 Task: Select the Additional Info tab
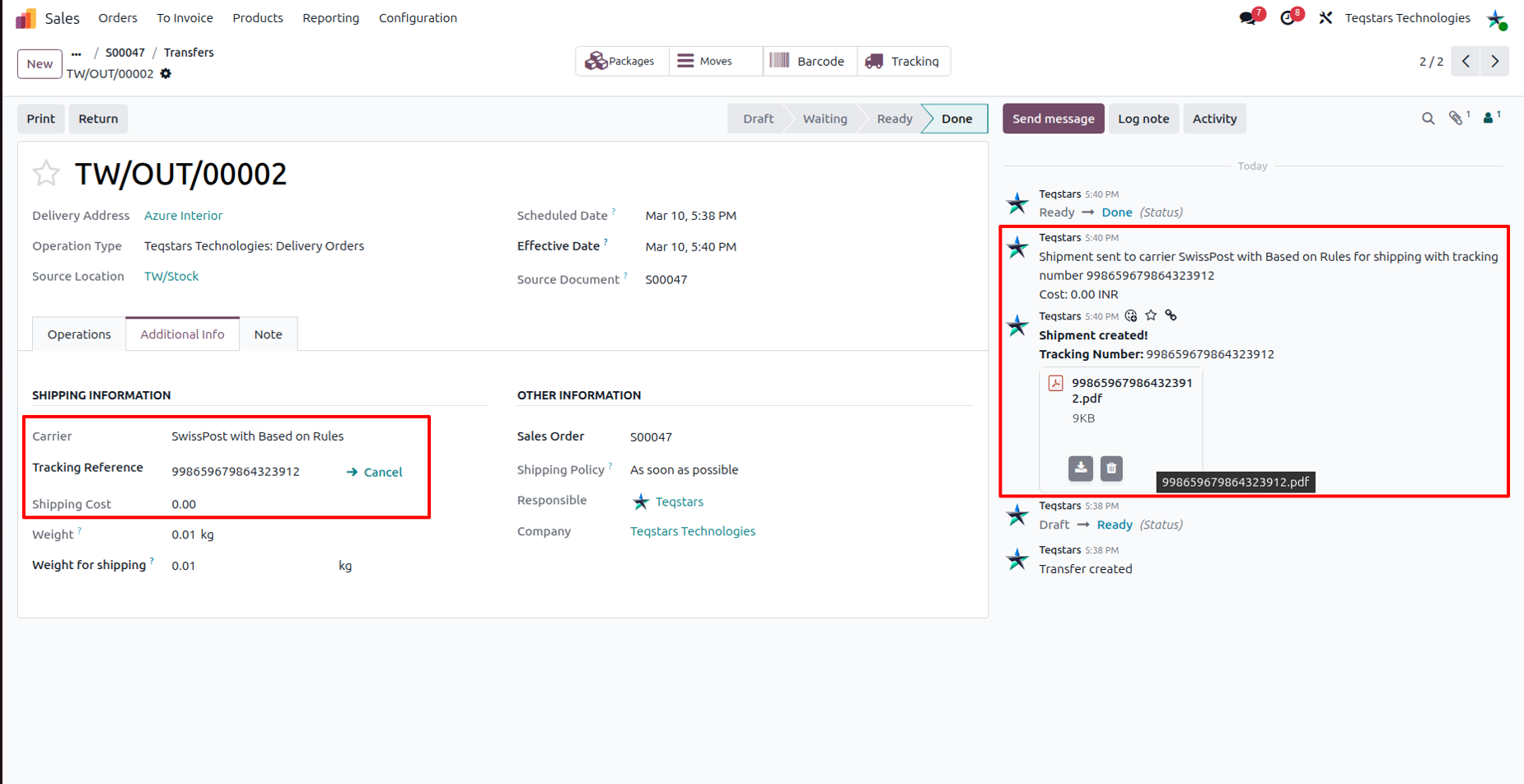182,334
